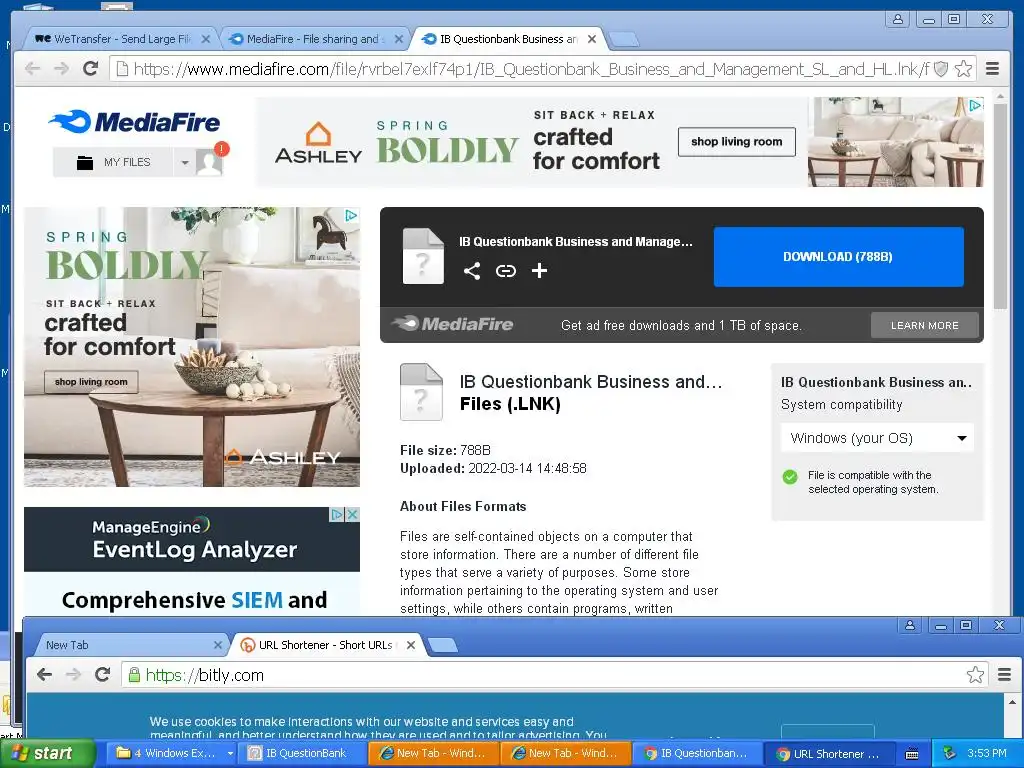The width and height of the screenshot is (1024, 768).
Task: Click the copy link icon under the file name
Action: pyautogui.click(x=505, y=270)
